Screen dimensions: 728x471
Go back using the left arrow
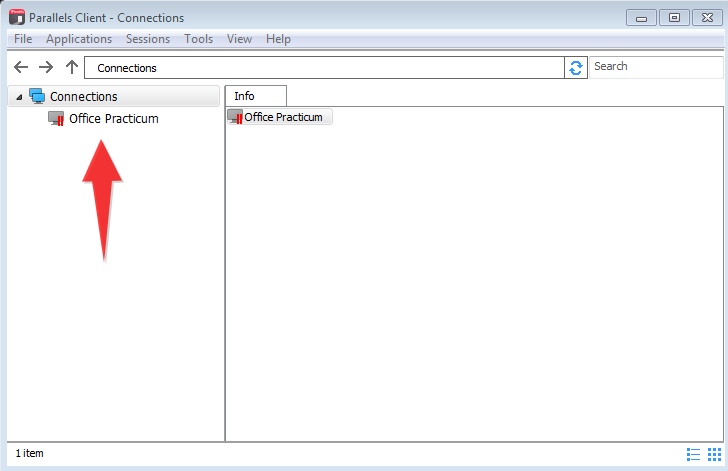click(x=21, y=67)
